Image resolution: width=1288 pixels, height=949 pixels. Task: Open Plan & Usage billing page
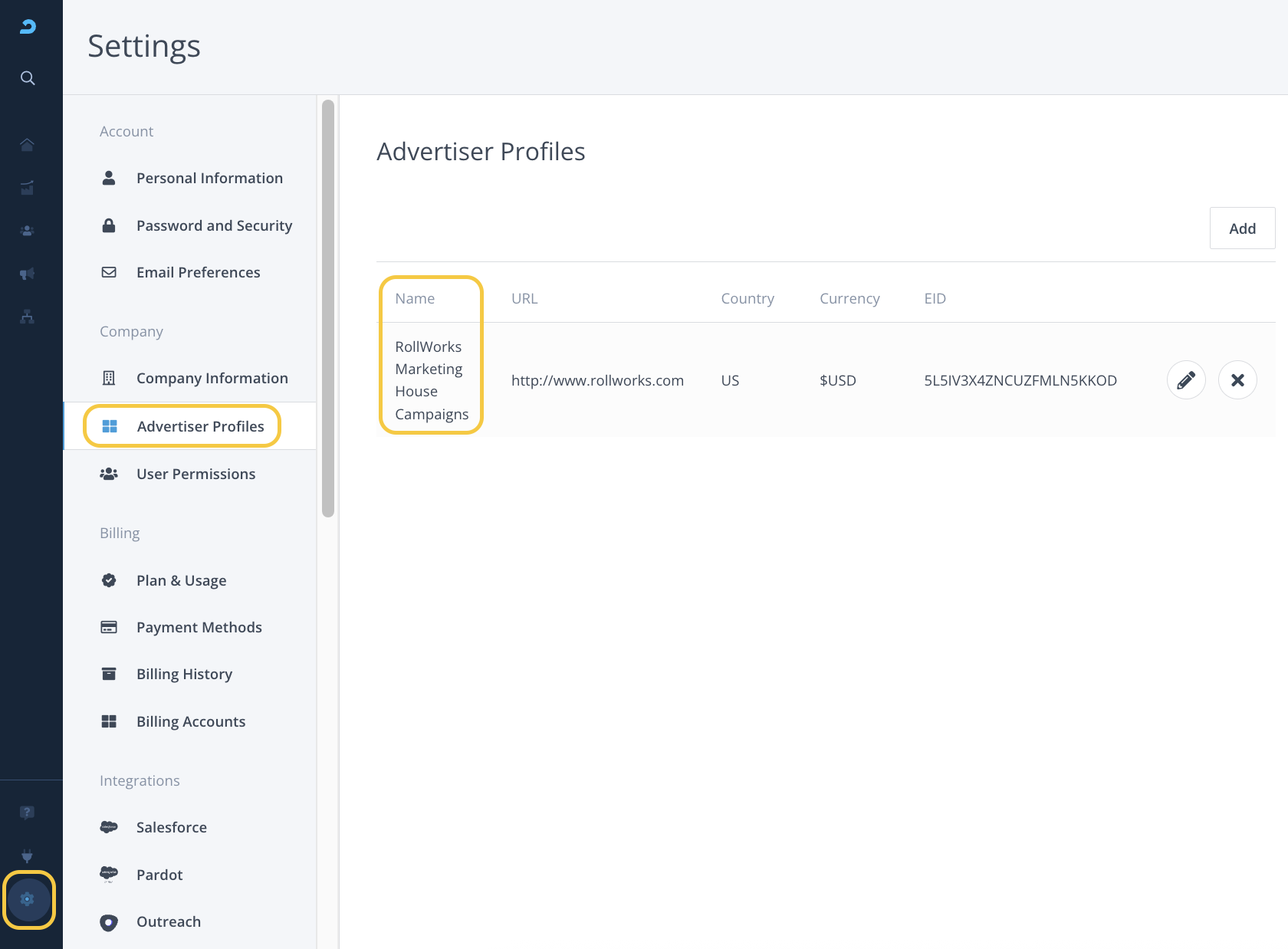[x=181, y=581]
